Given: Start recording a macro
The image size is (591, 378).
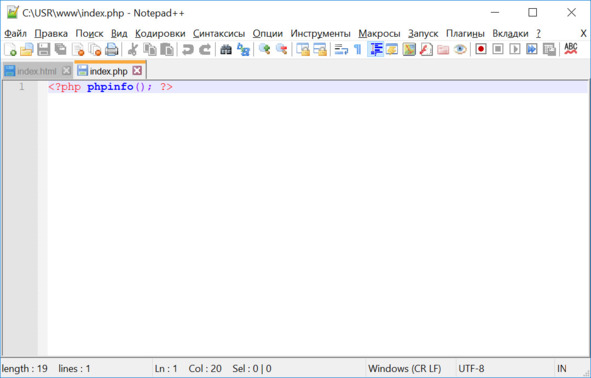Looking at the screenshot, I should (481, 49).
